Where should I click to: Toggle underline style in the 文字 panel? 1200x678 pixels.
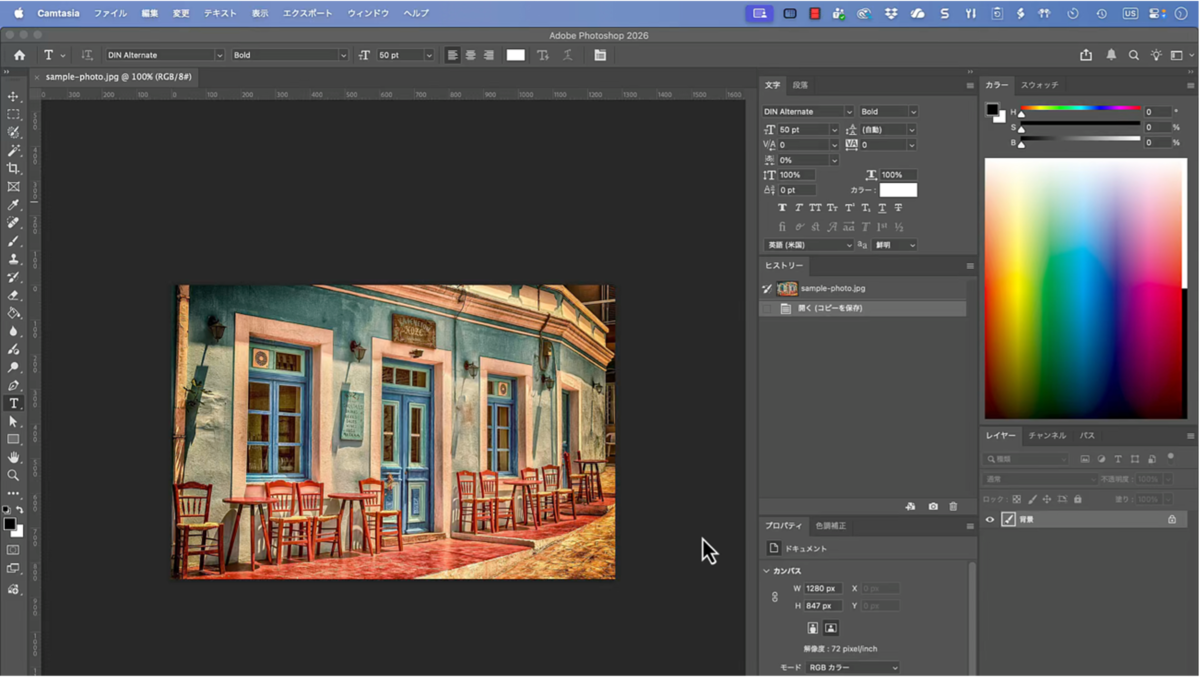882,208
